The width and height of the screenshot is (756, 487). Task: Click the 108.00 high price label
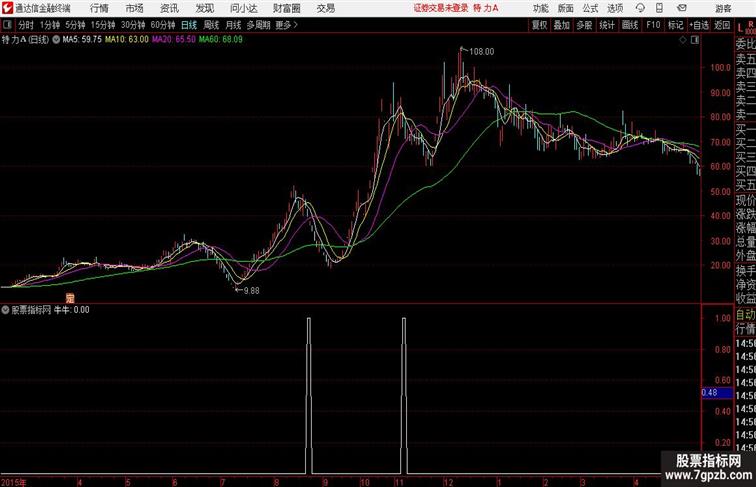click(x=481, y=52)
